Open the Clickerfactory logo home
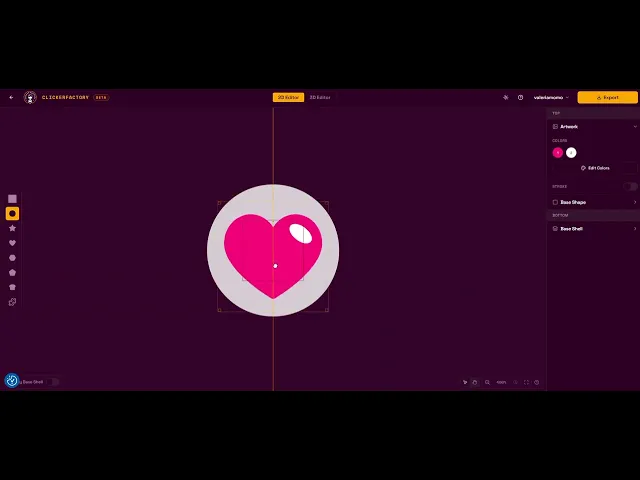The height and width of the screenshot is (480, 640). click(30, 97)
